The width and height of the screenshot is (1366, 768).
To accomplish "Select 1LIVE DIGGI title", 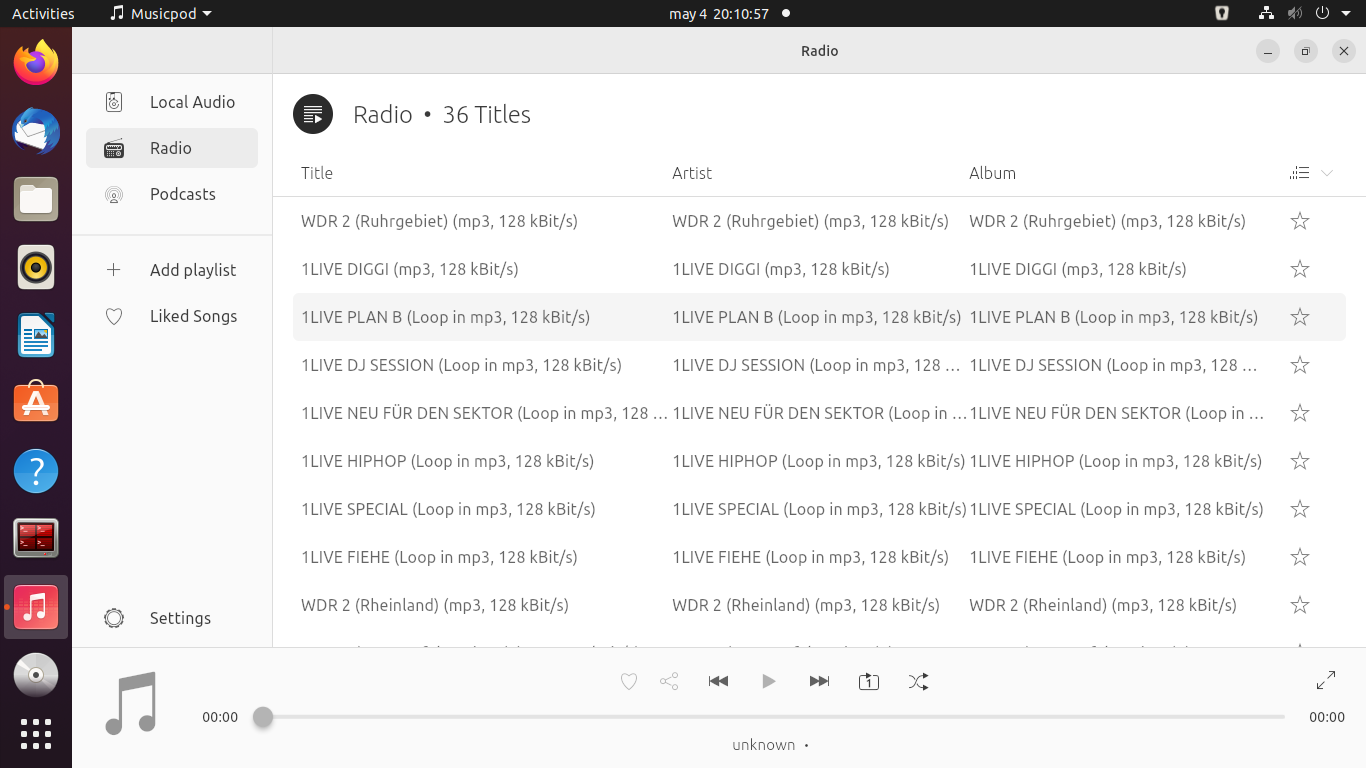I will (409, 269).
